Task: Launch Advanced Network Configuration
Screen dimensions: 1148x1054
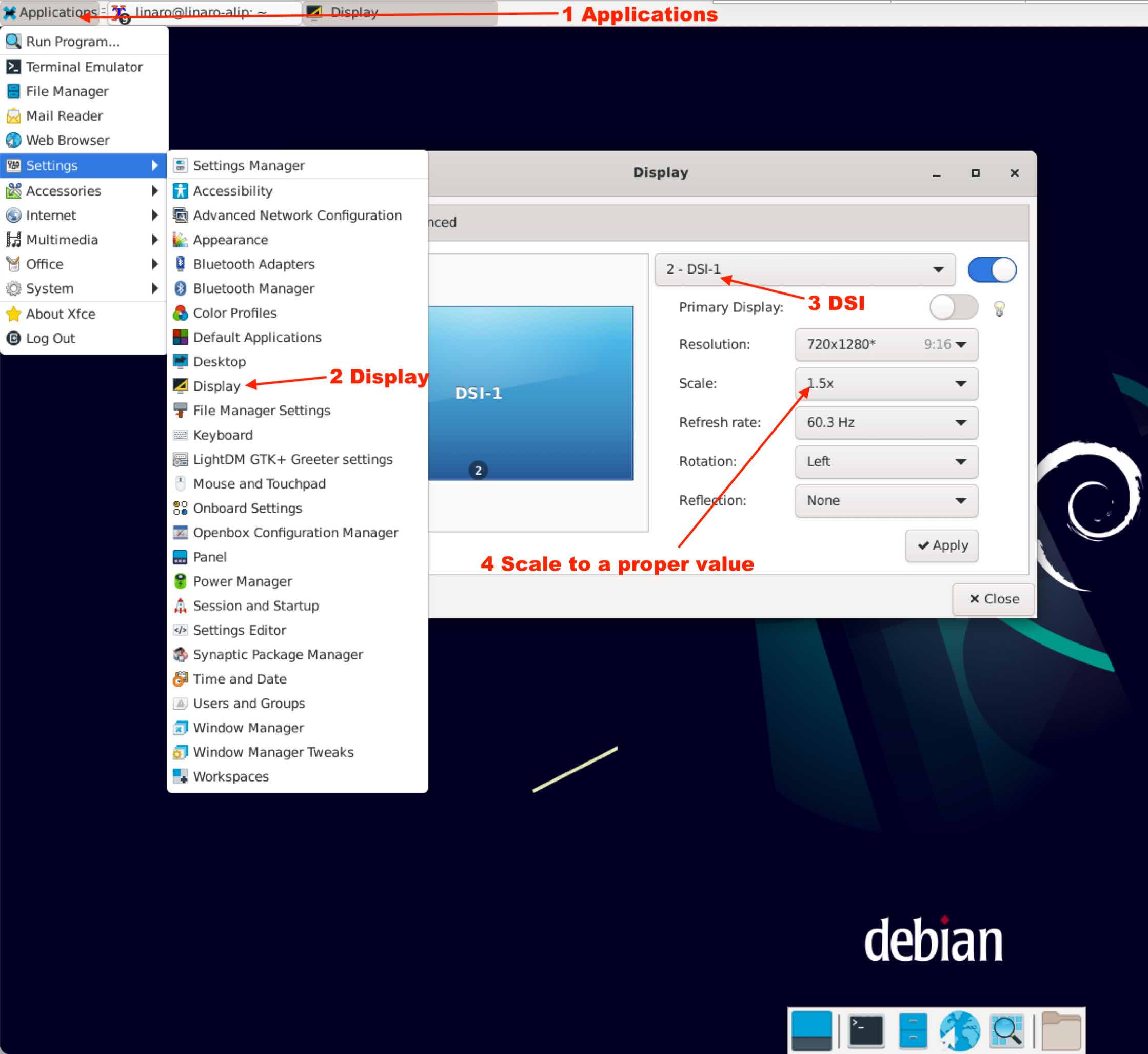Action: 297,215
